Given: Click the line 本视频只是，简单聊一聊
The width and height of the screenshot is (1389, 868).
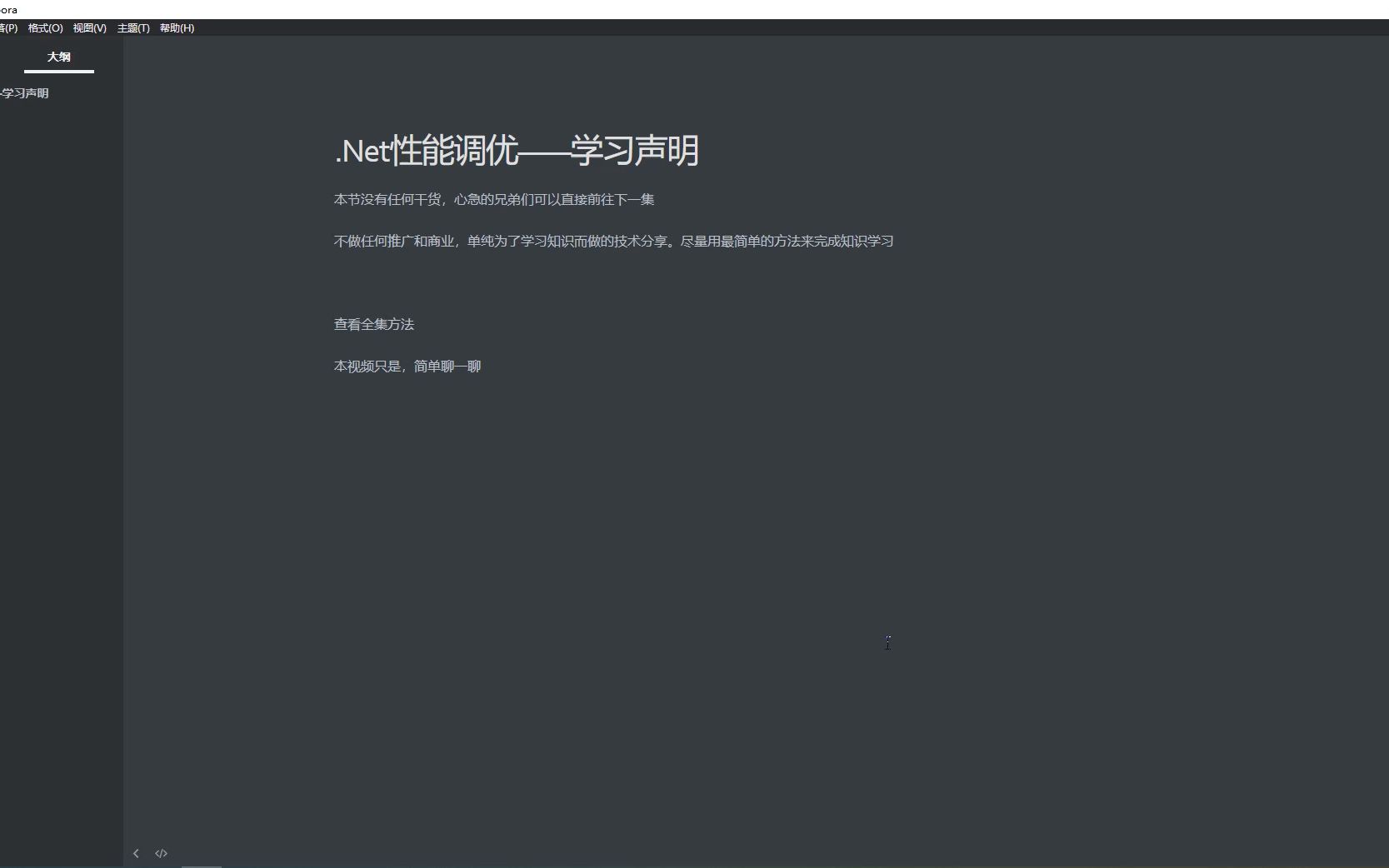Looking at the screenshot, I should 407,367.
